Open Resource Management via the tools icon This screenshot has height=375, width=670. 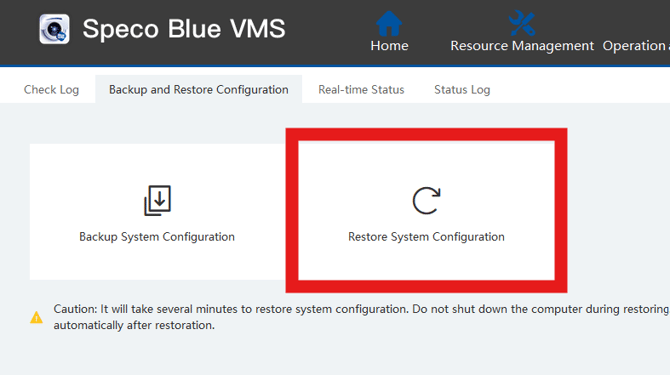522,23
